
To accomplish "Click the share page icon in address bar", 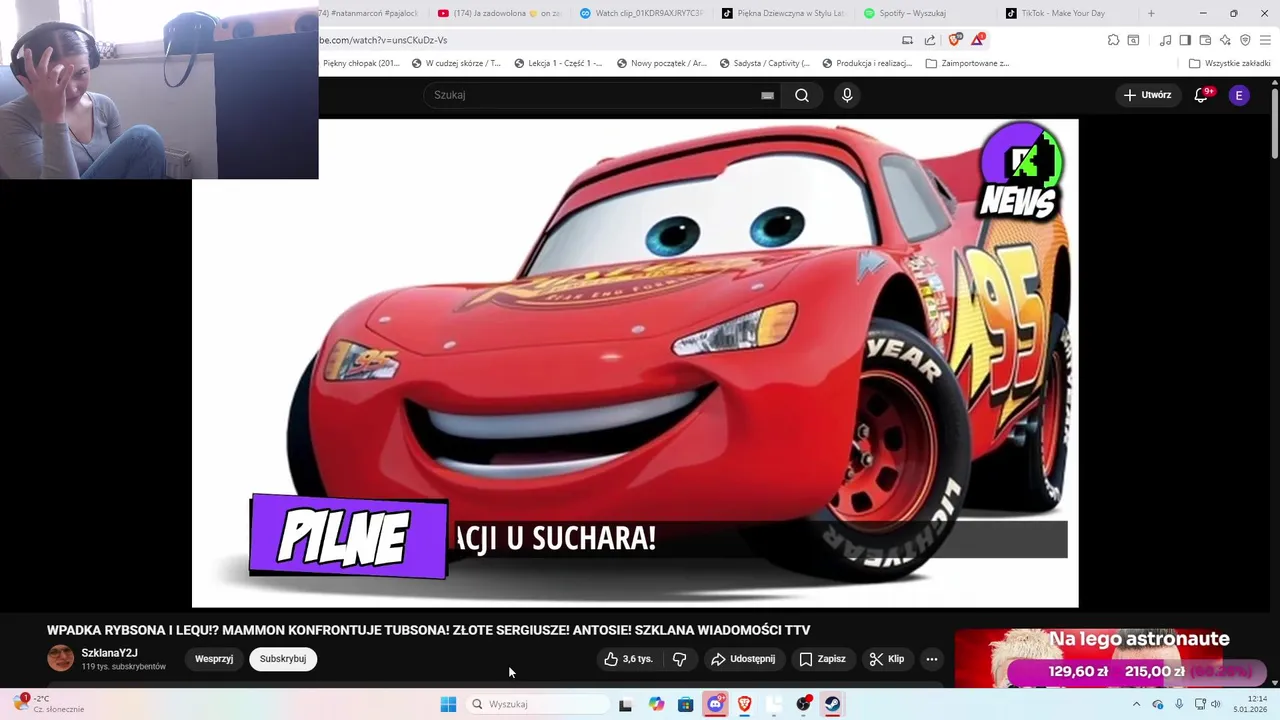I will click(x=930, y=40).
